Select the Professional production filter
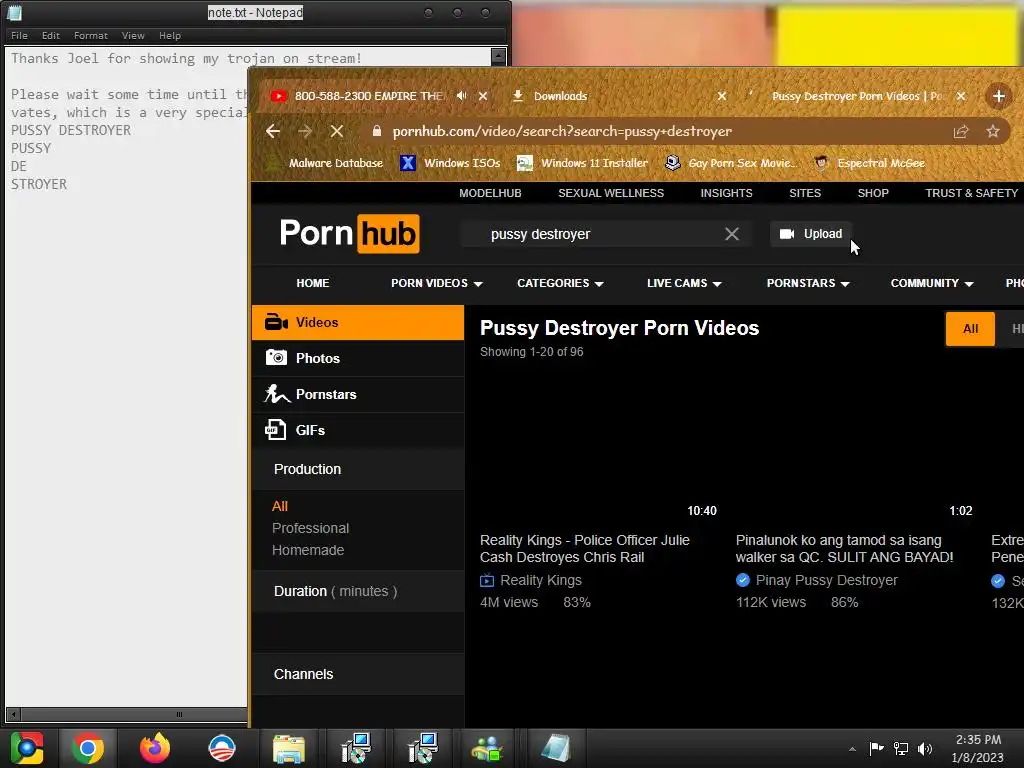This screenshot has height=768, width=1024. [x=310, y=528]
